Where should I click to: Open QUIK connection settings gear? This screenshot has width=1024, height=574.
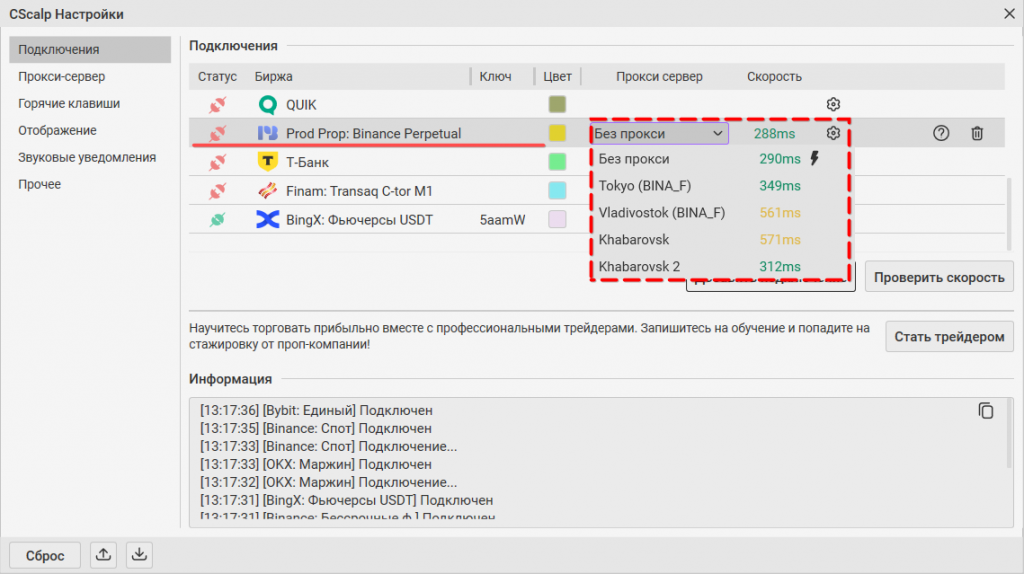click(x=833, y=105)
